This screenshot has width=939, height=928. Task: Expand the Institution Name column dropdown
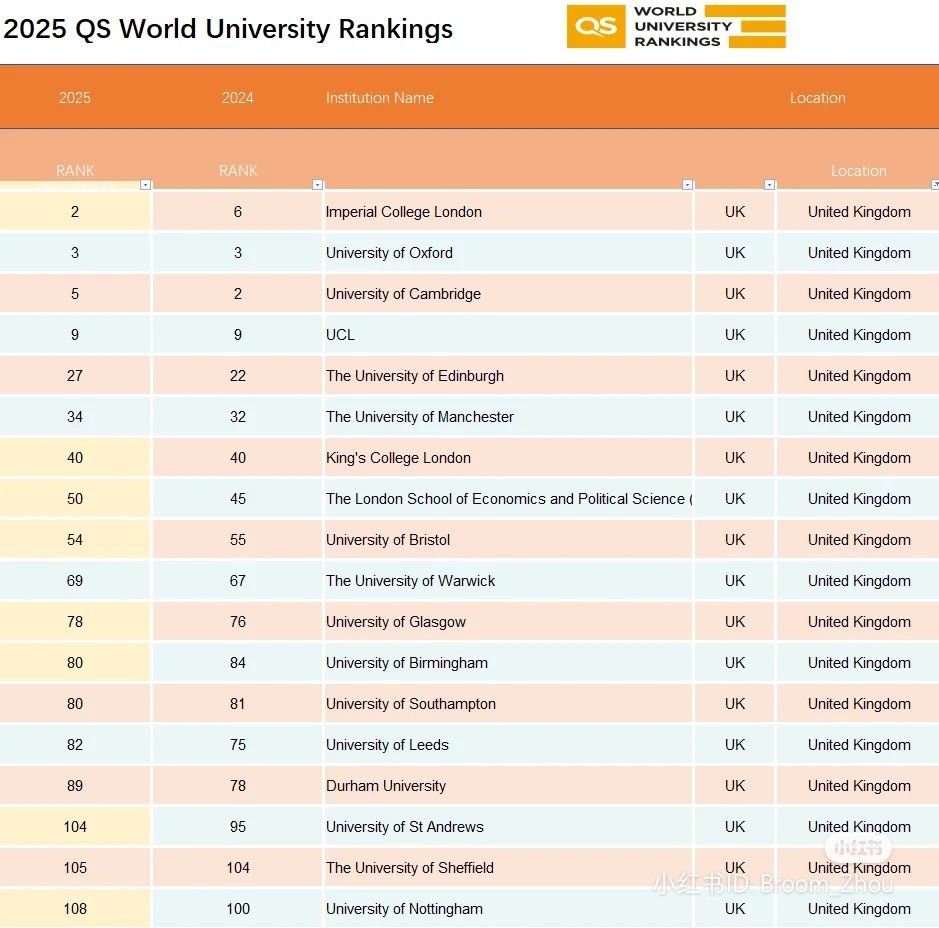point(687,184)
